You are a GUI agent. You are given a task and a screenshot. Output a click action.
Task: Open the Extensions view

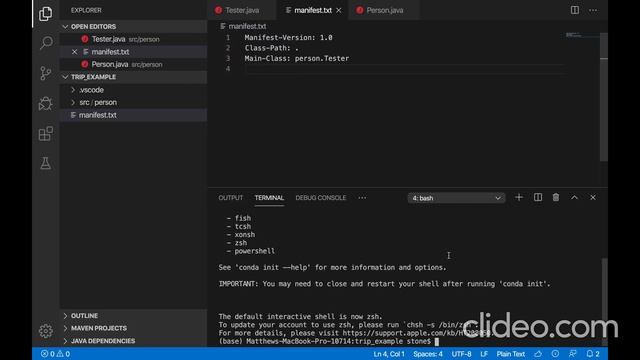45,133
